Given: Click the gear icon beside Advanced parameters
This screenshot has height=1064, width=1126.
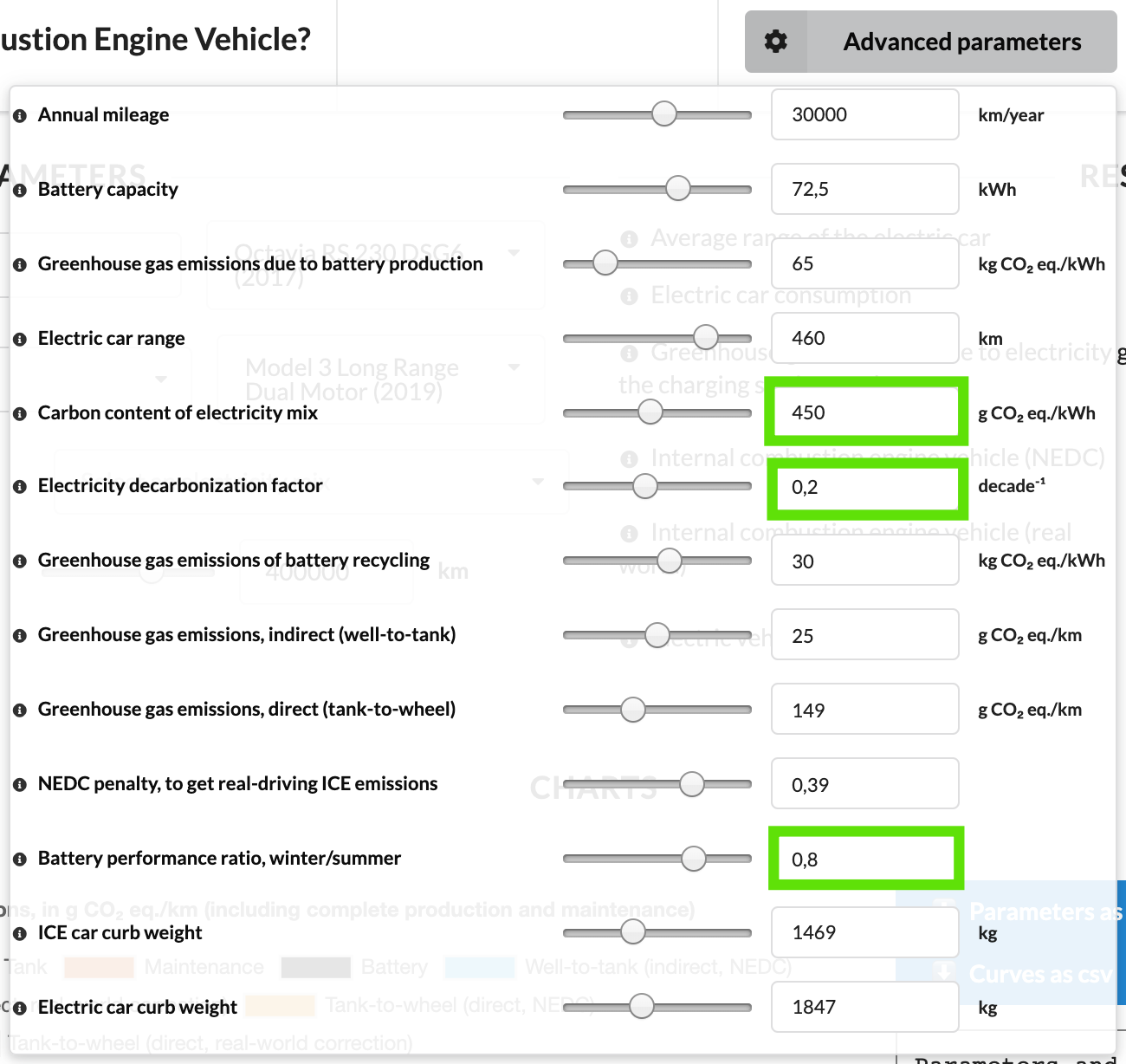Looking at the screenshot, I should pos(776,42).
